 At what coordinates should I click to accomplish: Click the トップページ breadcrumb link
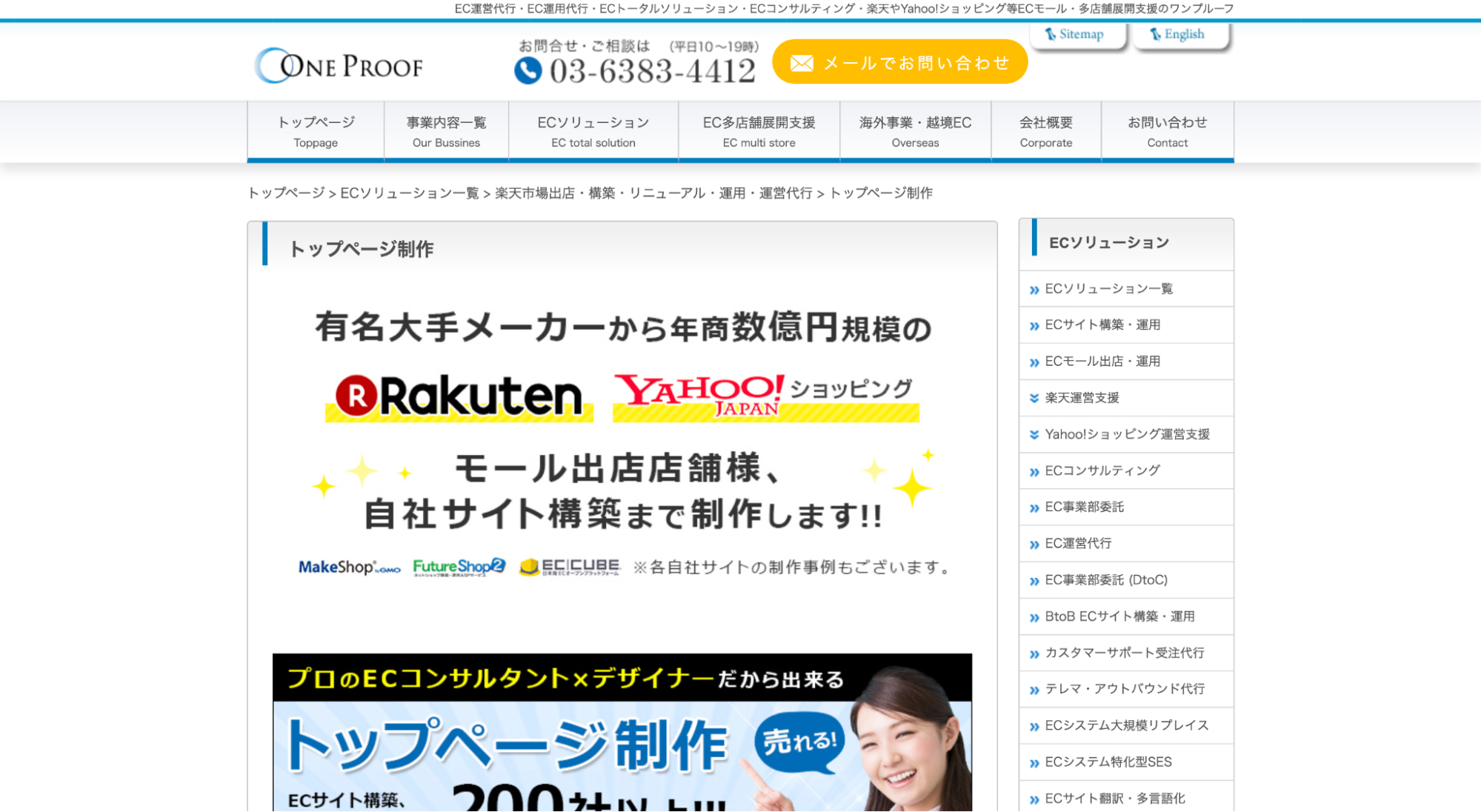(287, 193)
